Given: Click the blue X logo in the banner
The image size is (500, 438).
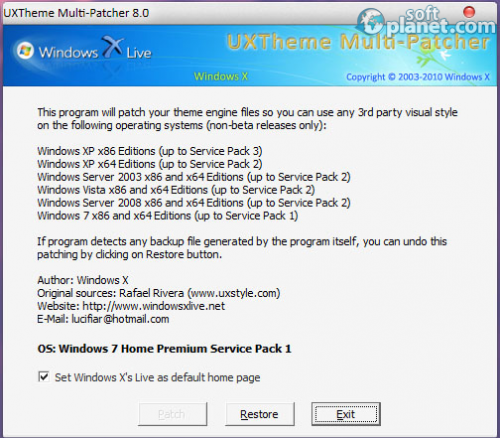Looking at the screenshot, I should pyautogui.click(x=112, y=47).
